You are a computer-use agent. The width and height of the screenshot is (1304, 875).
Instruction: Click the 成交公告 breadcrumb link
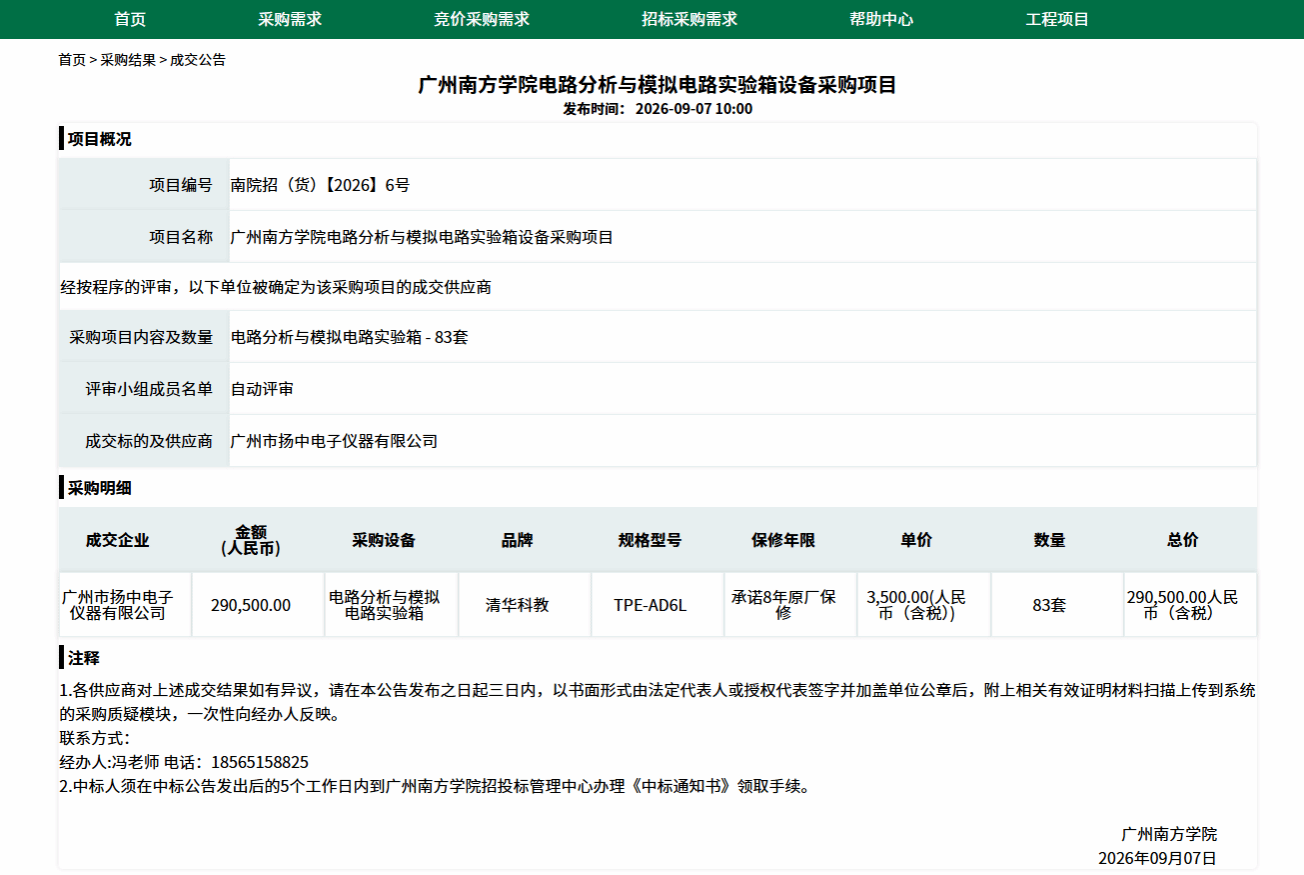(x=198, y=60)
